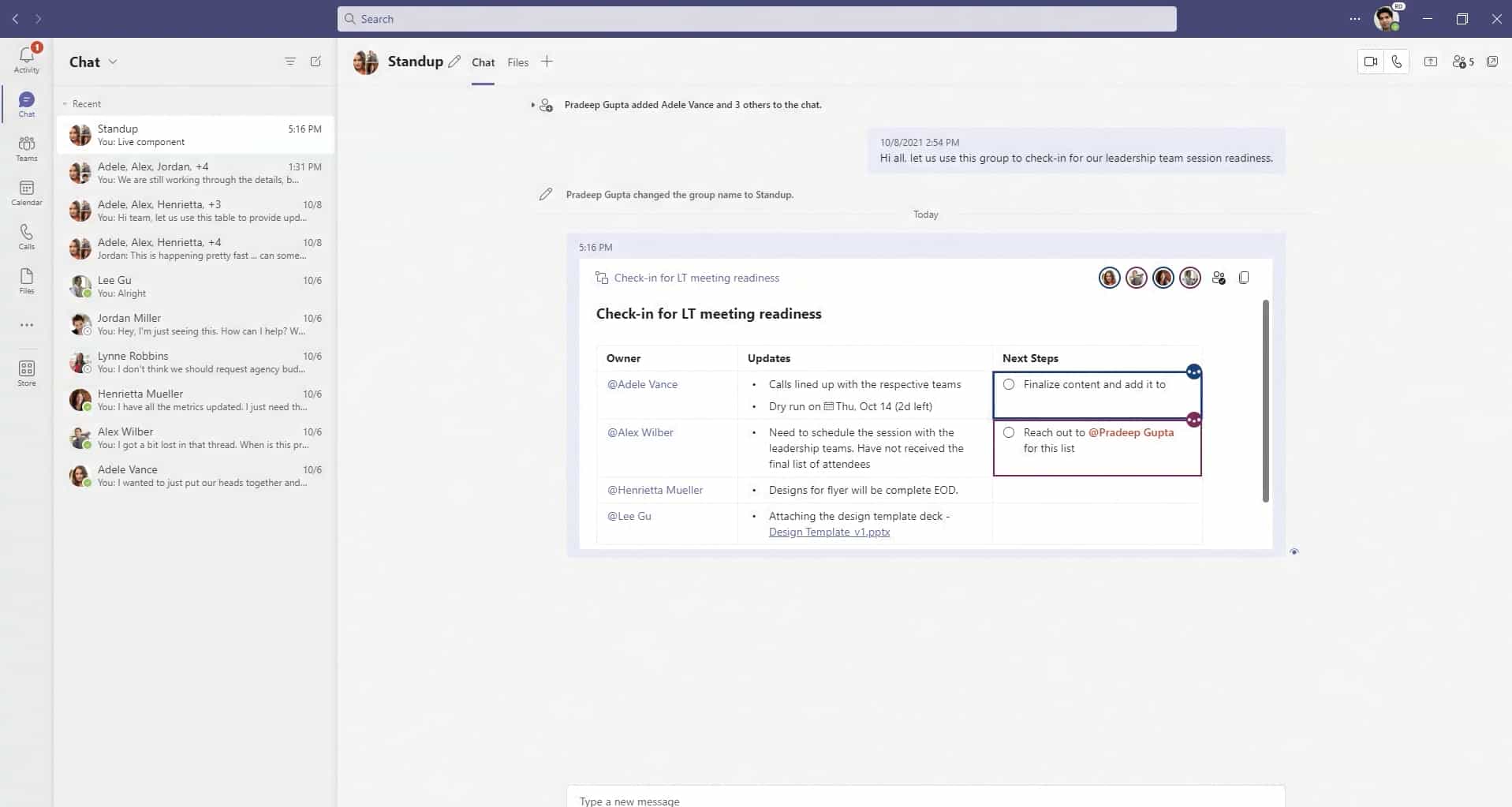View the 5 participants
Viewport: 1512px width, 807px height.
click(1463, 62)
